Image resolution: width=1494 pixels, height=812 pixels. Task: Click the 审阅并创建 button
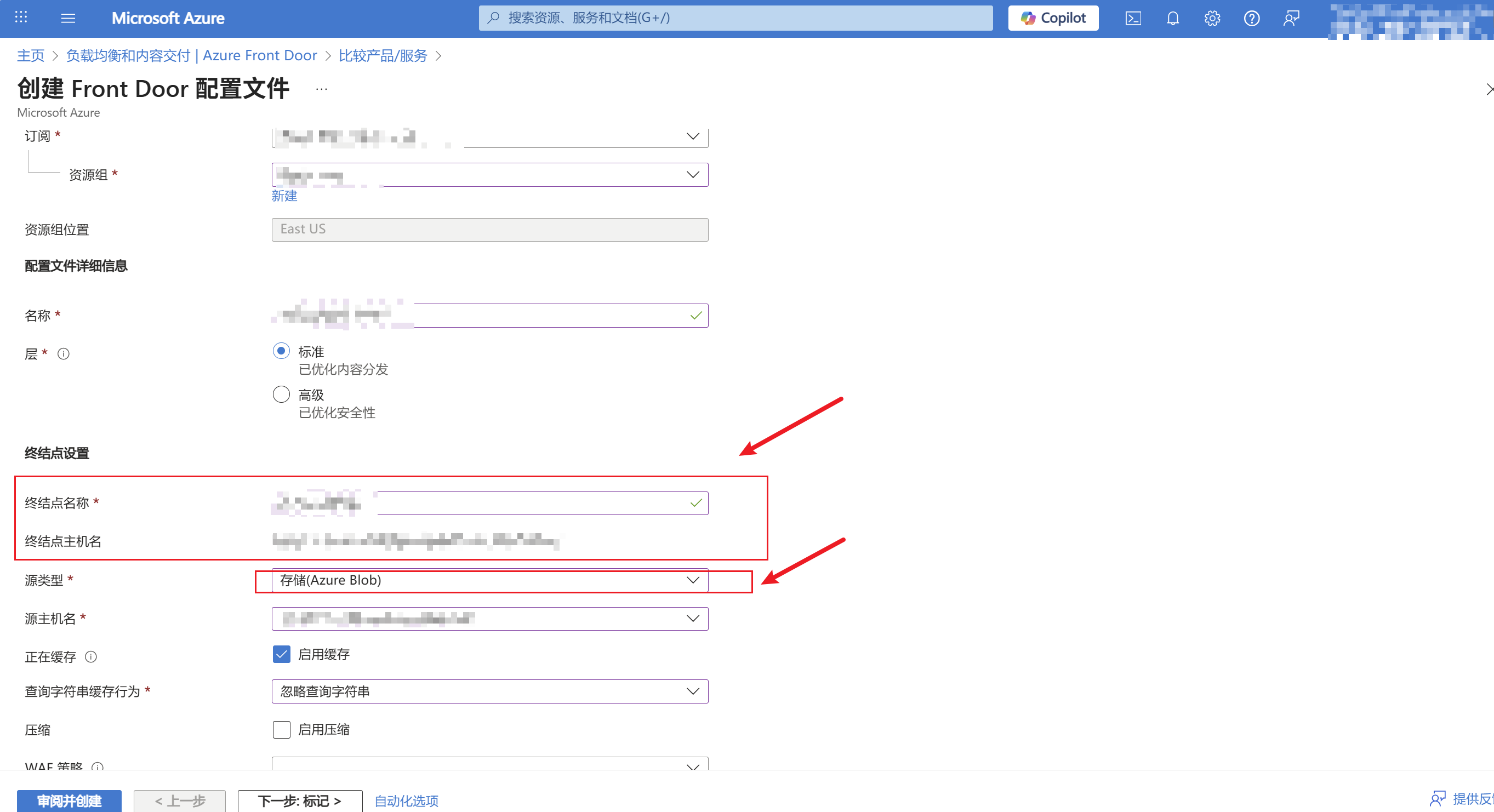[69, 800]
